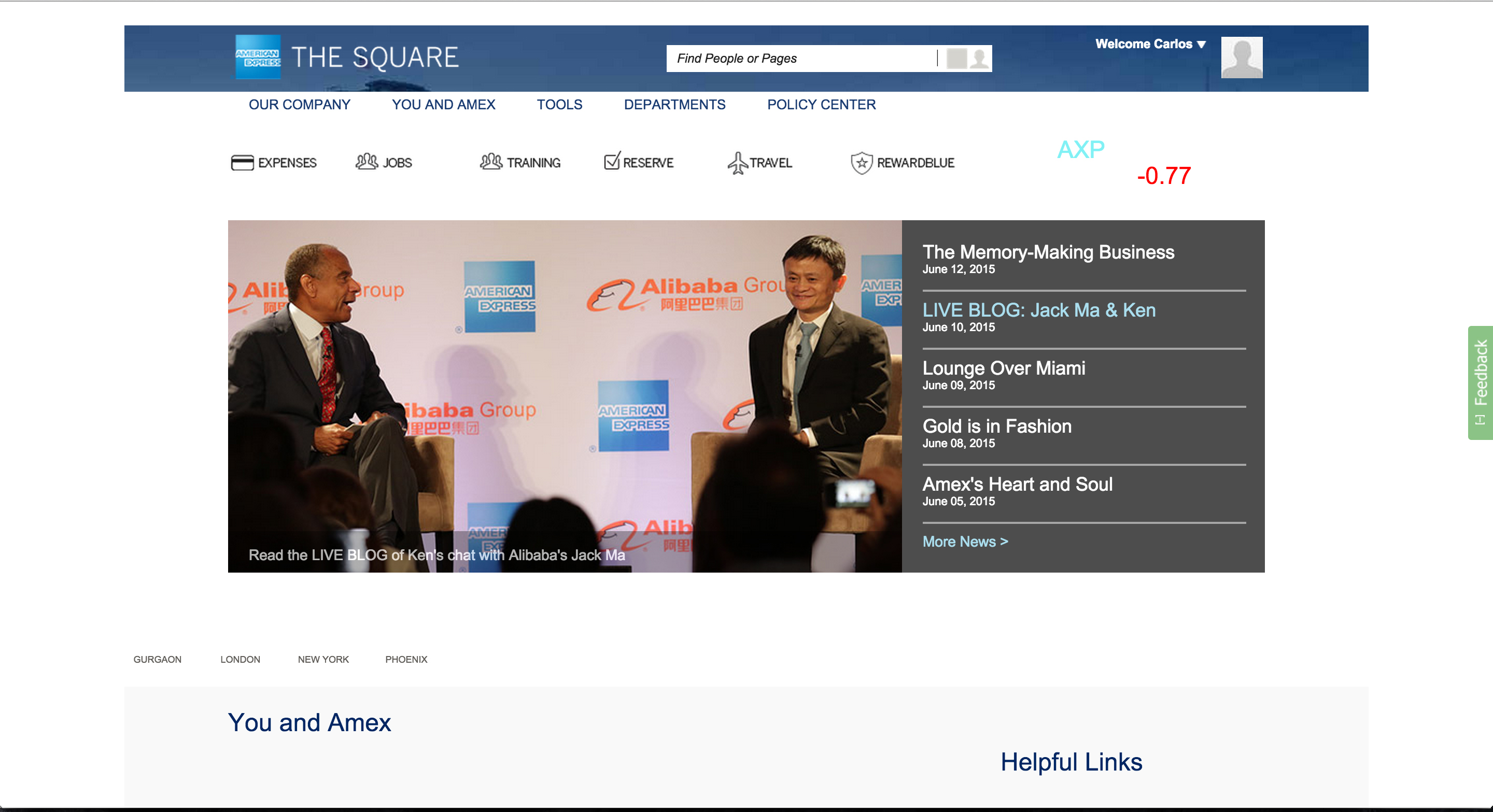Open the Gold is in Fashion article
Screen dimensions: 1493x812
[x=997, y=426]
